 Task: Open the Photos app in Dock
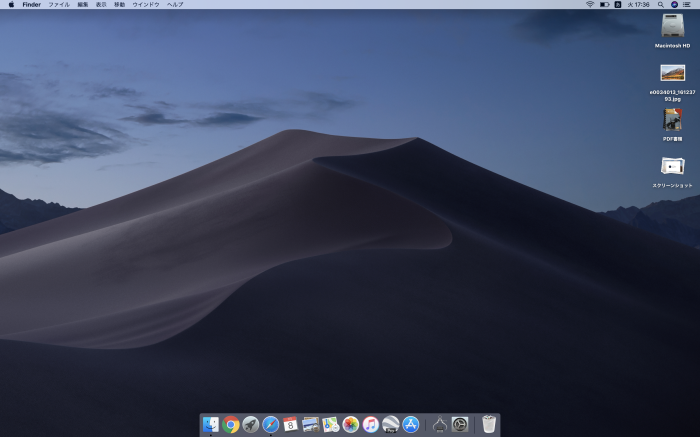(x=350, y=425)
